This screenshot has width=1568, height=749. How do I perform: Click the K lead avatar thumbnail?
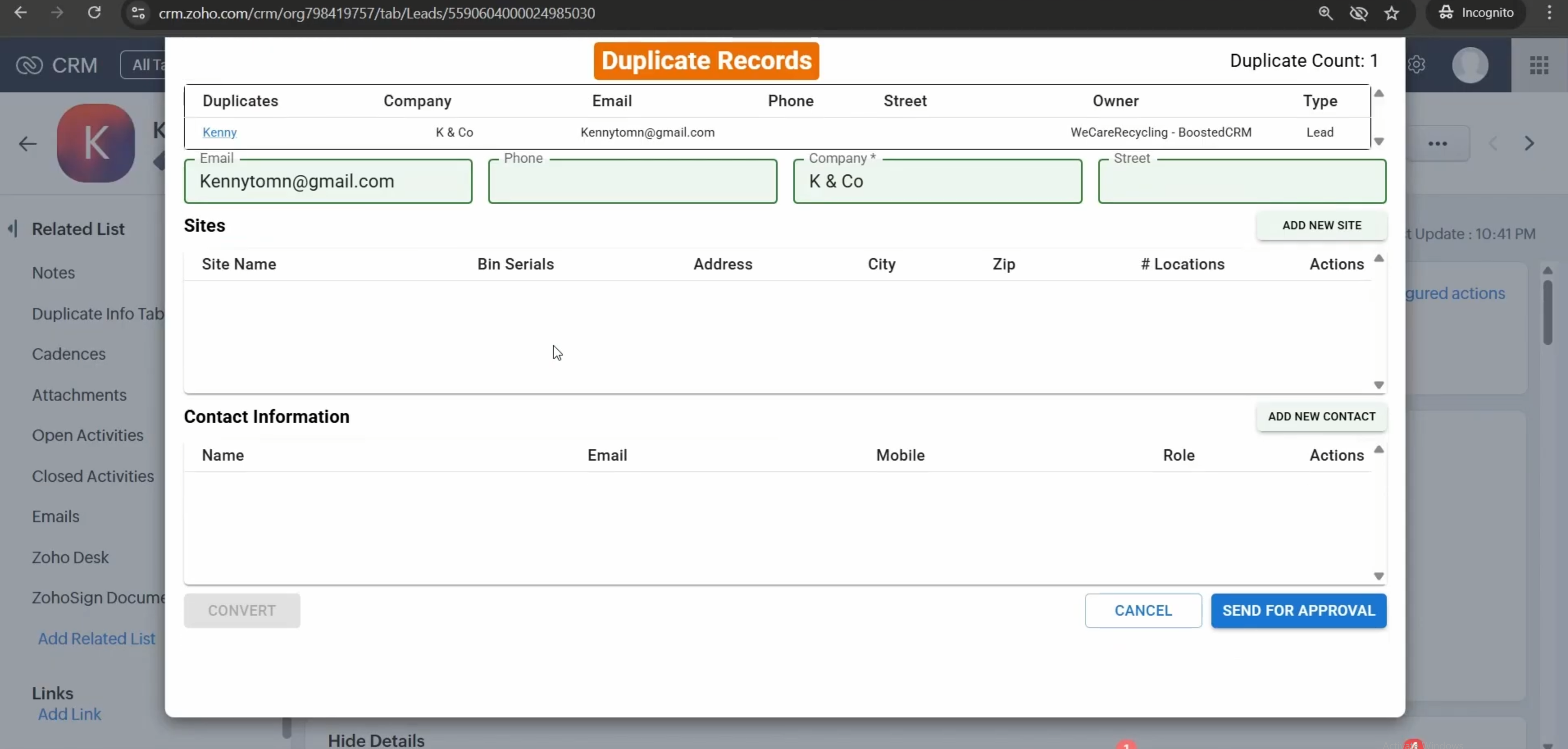click(96, 143)
